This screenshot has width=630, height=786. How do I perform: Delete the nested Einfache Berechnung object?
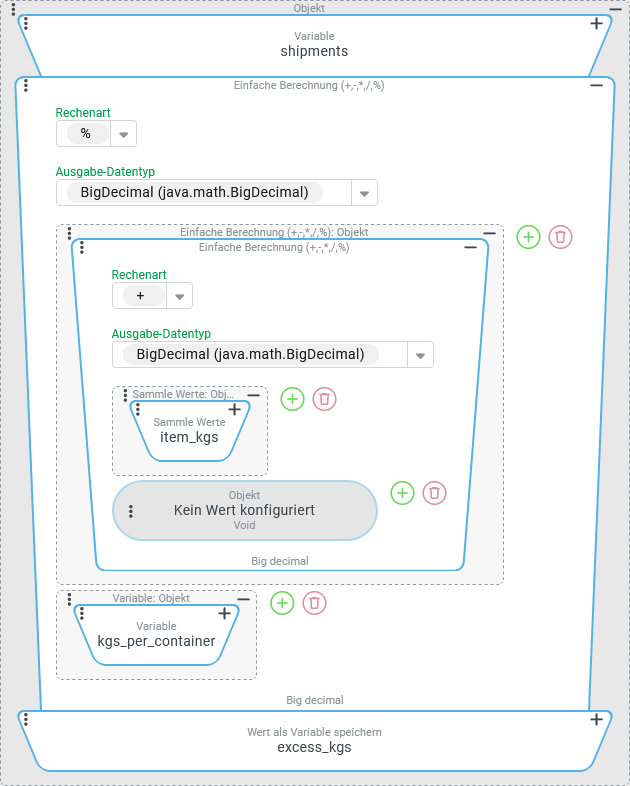click(561, 237)
